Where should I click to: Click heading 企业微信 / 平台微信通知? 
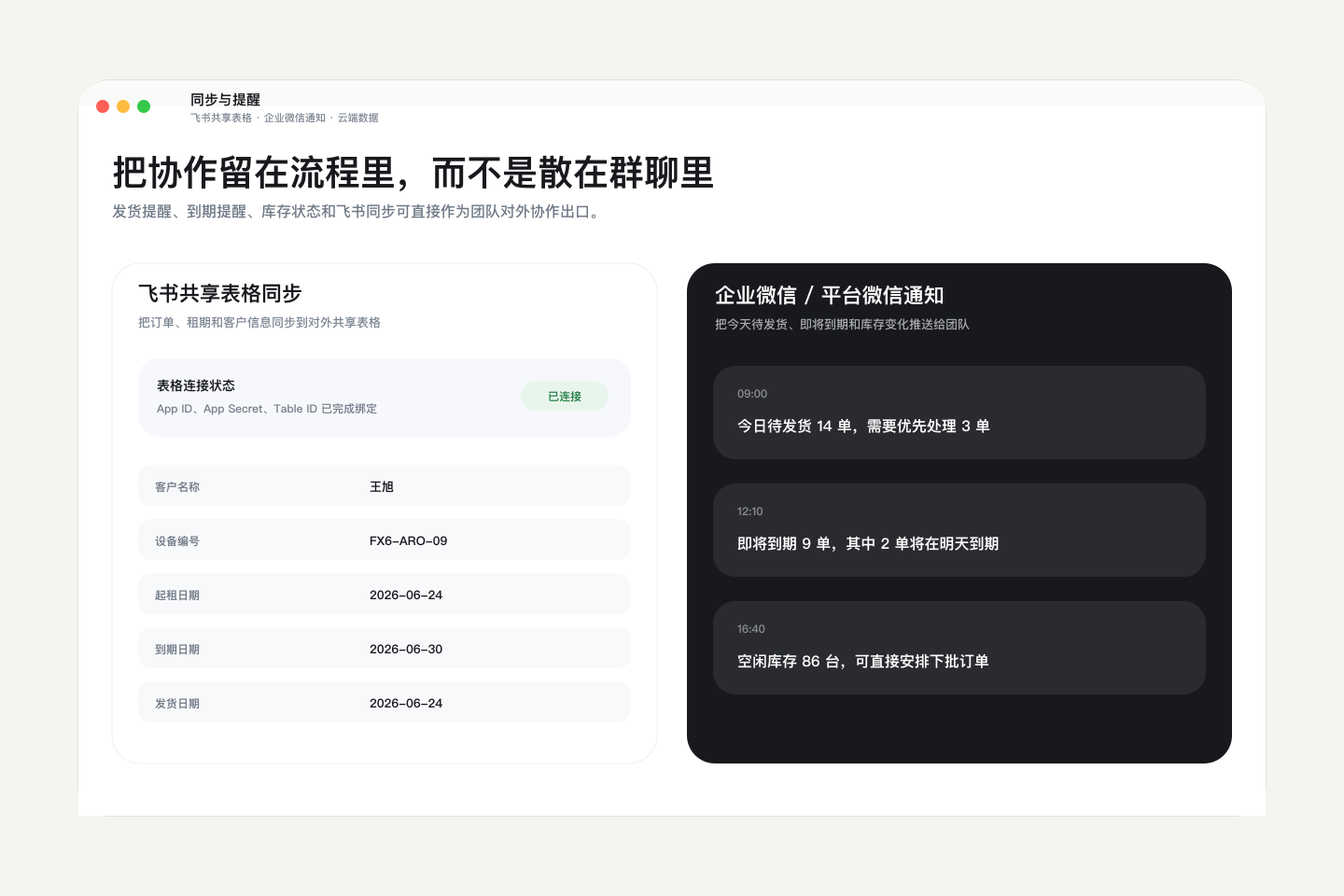(x=830, y=296)
